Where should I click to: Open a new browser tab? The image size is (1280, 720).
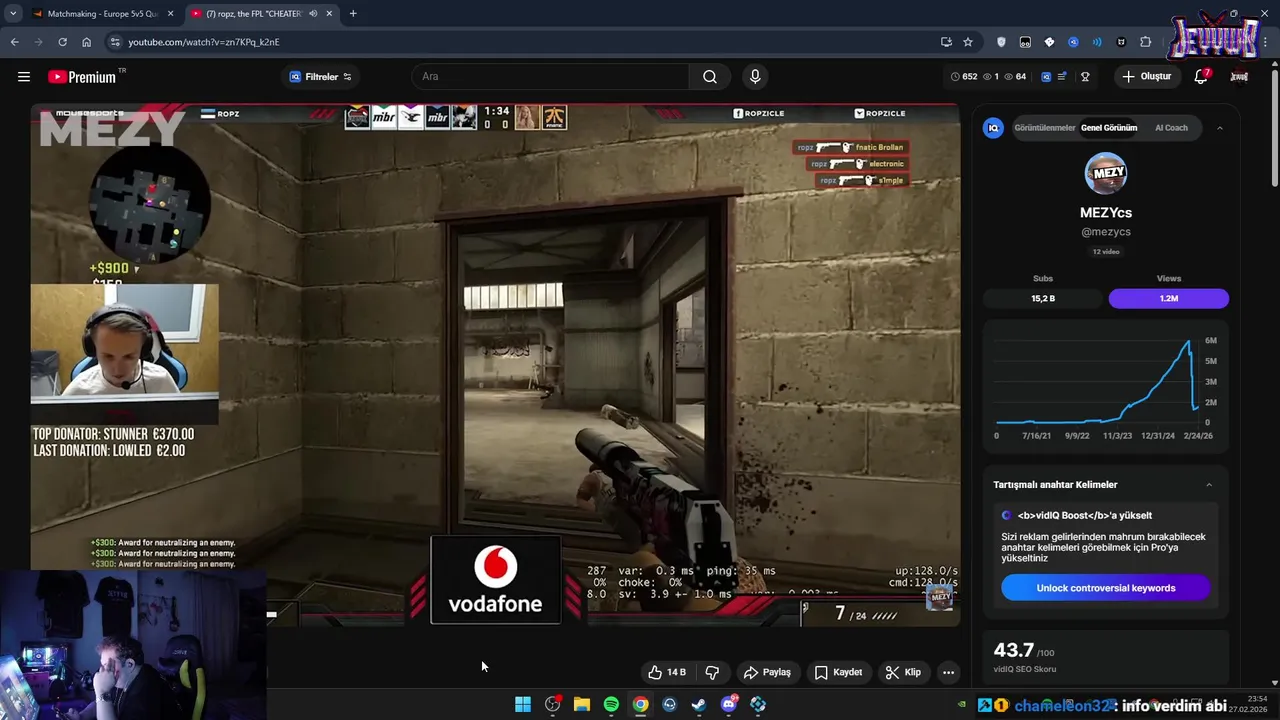353,14
